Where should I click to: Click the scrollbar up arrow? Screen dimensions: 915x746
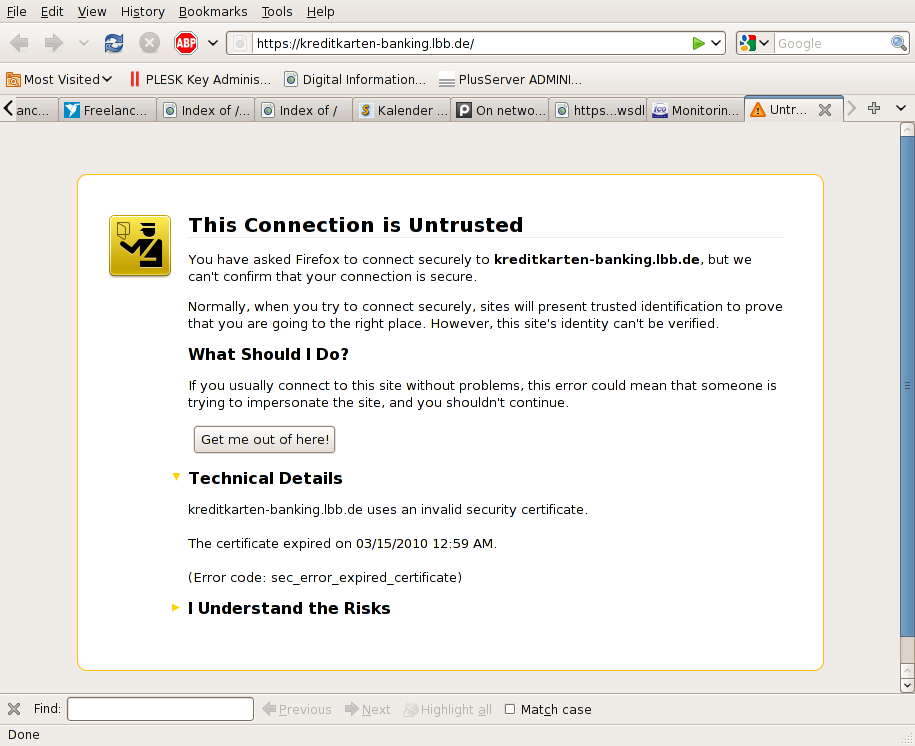907,128
